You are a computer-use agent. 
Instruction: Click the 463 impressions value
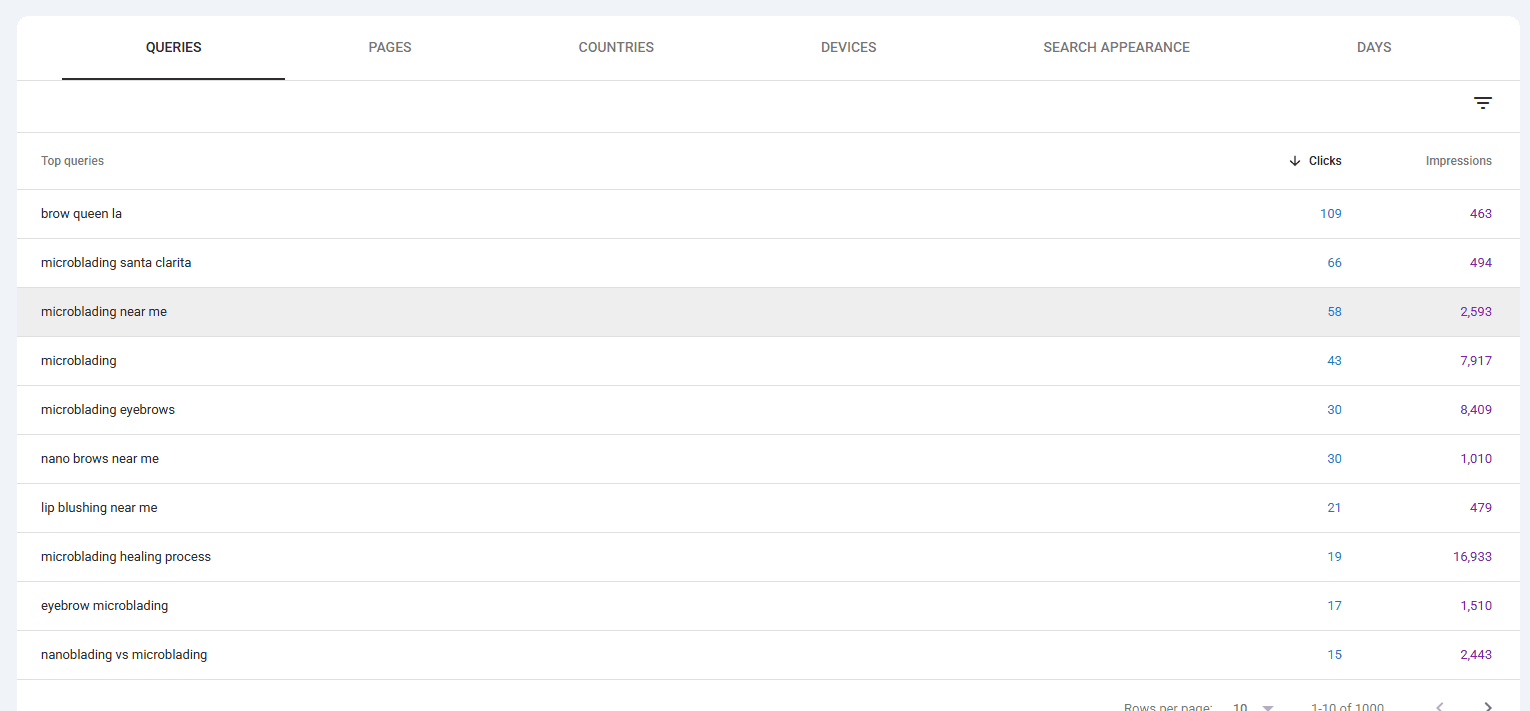(1480, 214)
